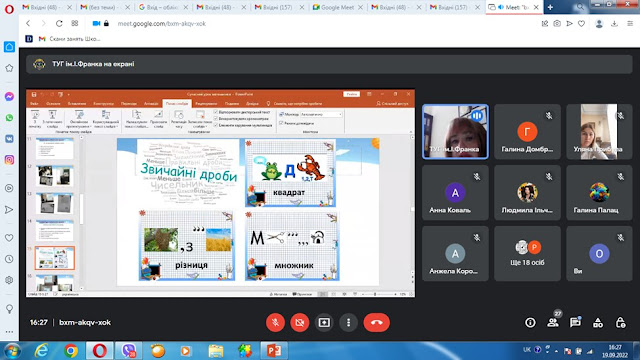Open WhatsApp in Opera sidebar

click(9, 118)
